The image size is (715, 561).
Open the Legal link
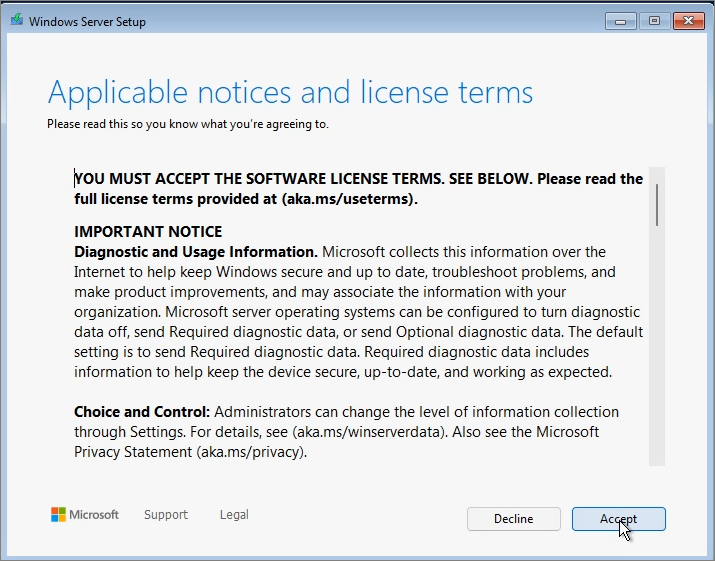234,514
